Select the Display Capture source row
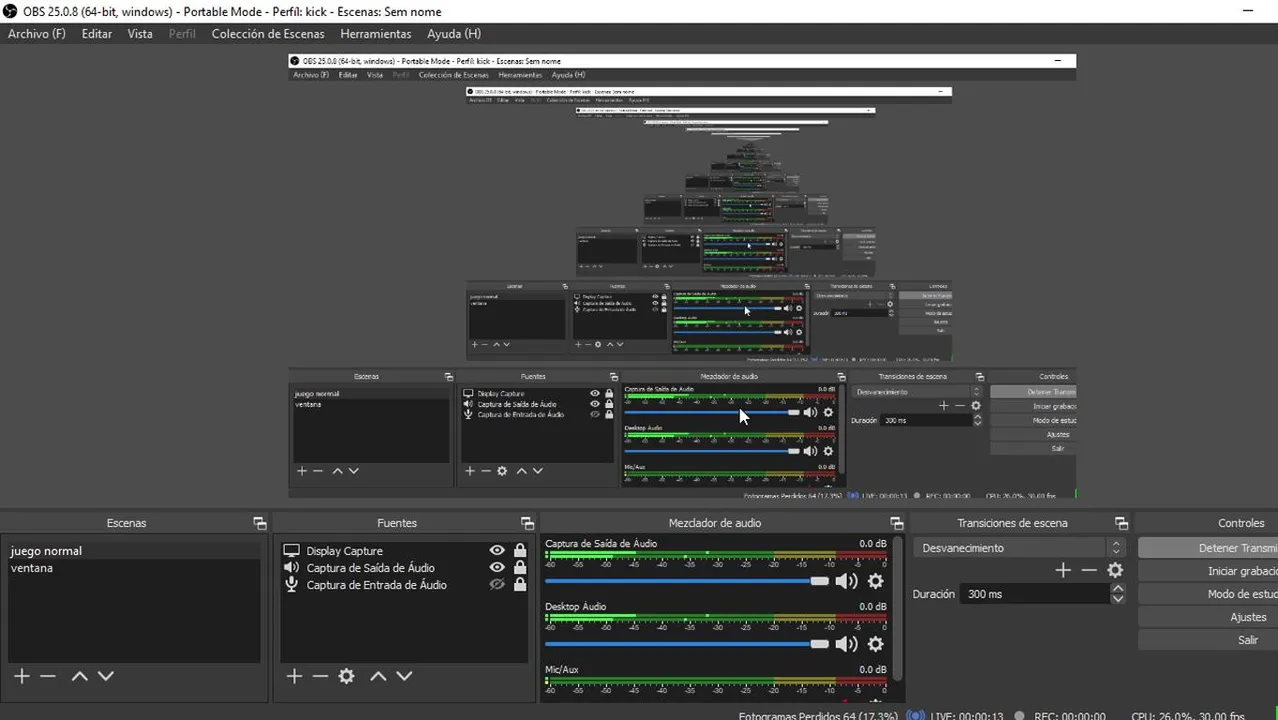The image size is (1278, 720). click(x=404, y=551)
